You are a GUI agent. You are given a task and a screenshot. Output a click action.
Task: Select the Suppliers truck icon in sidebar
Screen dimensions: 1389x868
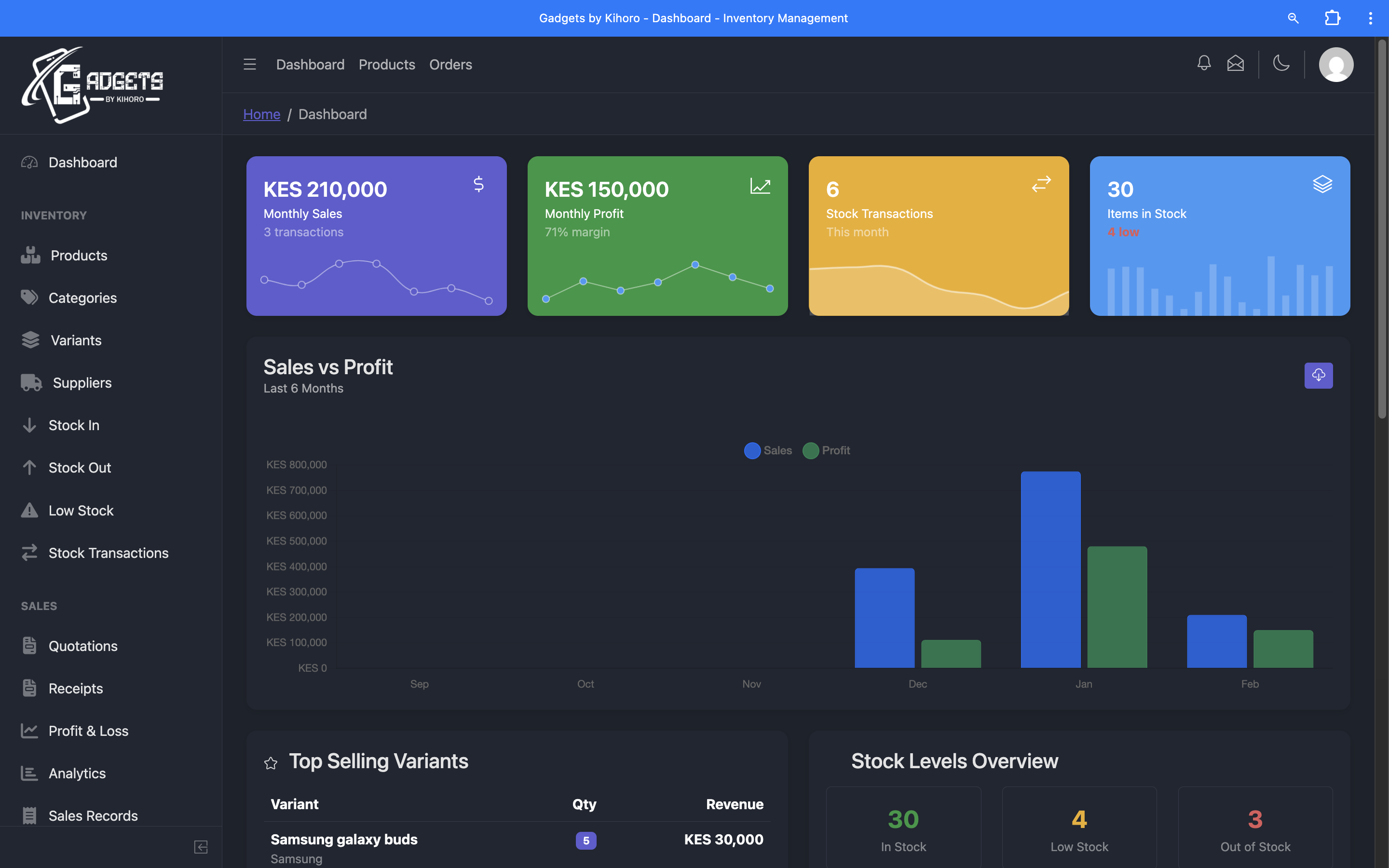point(30,382)
